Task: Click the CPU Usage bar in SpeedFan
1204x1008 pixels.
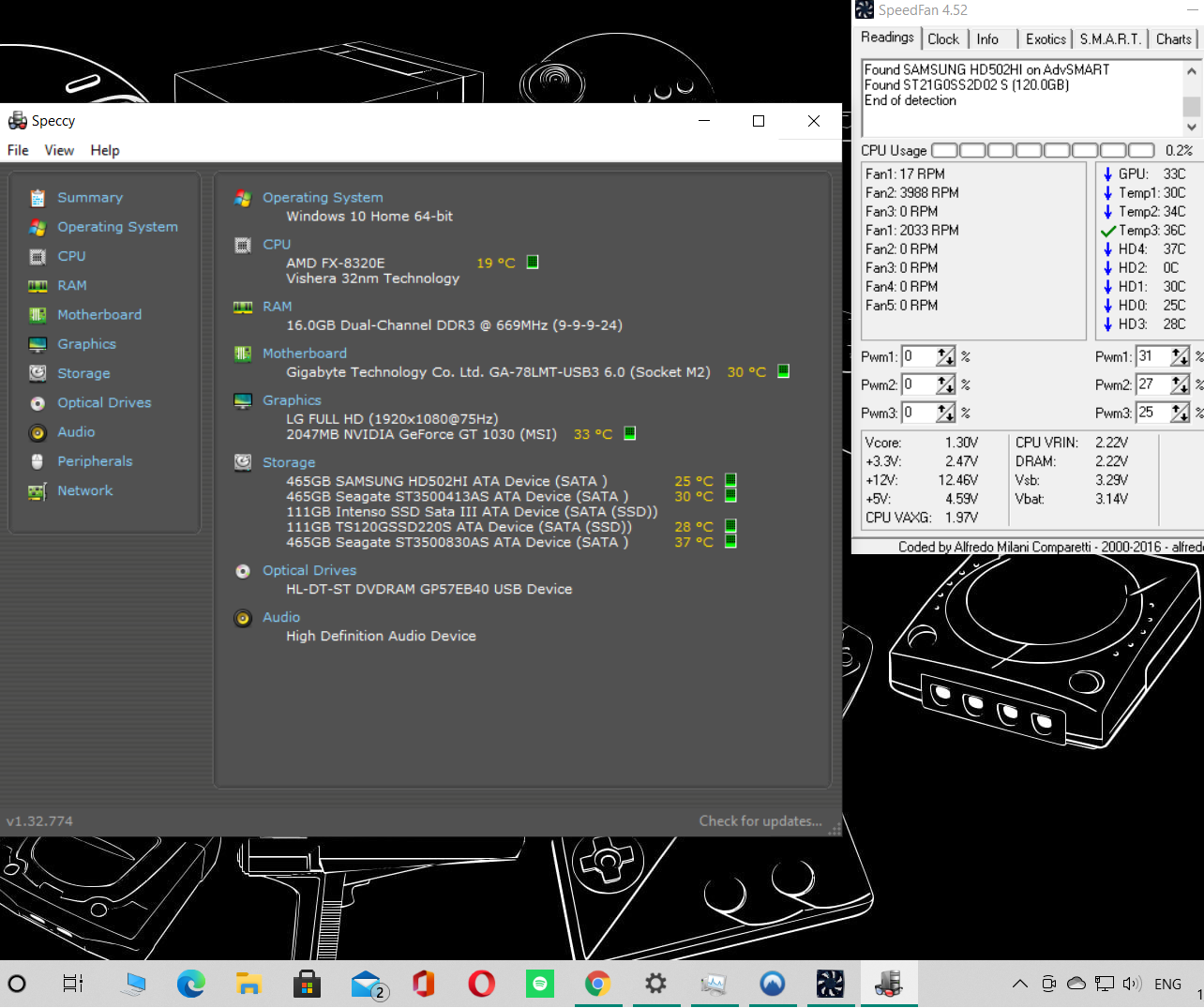Action: [1043, 150]
